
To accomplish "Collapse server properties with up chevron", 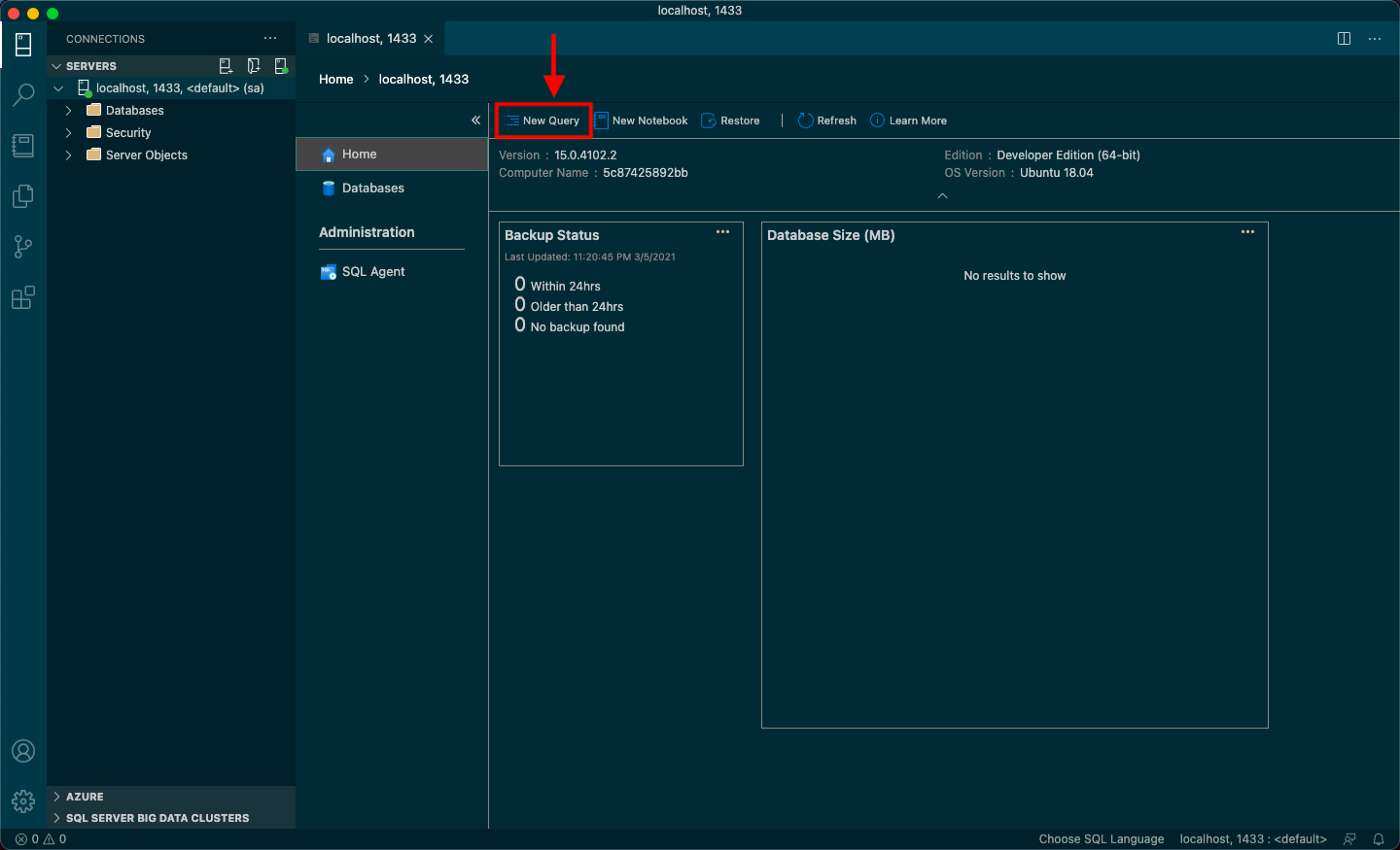I will pyautogui.click(x=942, y=197).
